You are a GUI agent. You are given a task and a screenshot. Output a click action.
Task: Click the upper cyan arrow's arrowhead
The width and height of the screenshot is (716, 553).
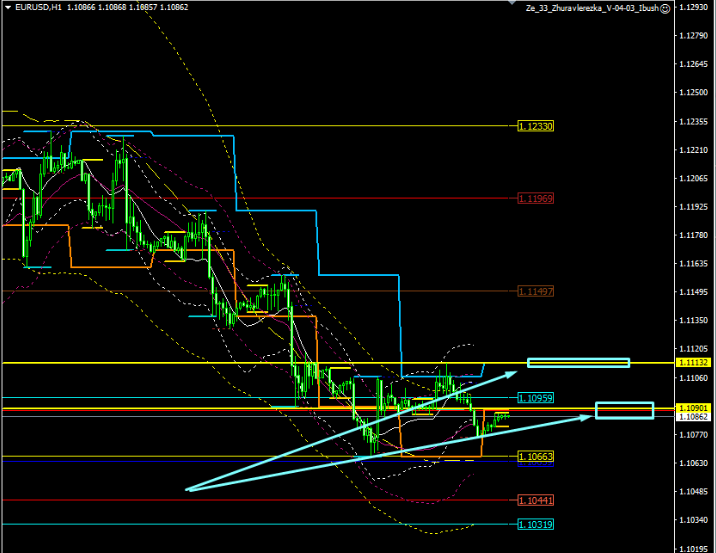pos(514,373)
